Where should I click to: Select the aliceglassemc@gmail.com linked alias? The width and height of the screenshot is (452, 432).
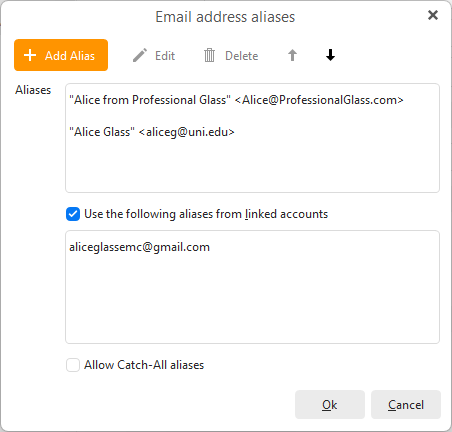point(139,247)
